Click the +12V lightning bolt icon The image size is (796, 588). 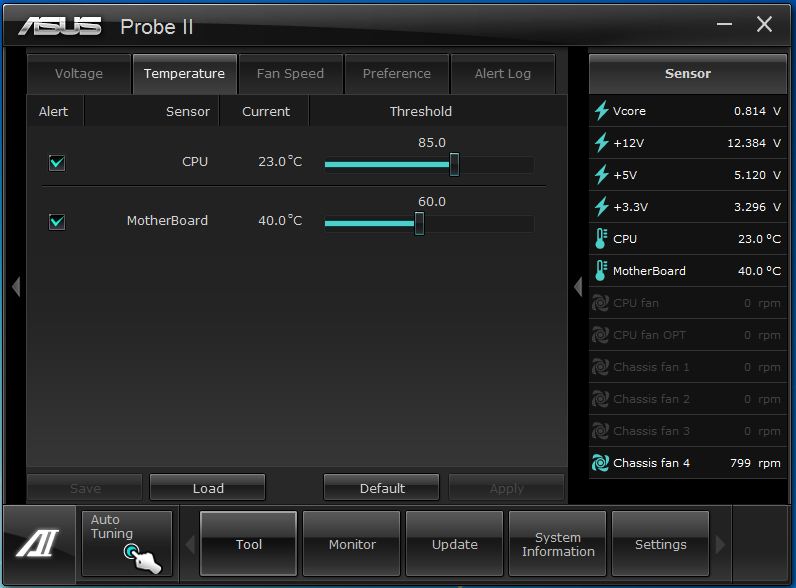(x=602, y=143)
